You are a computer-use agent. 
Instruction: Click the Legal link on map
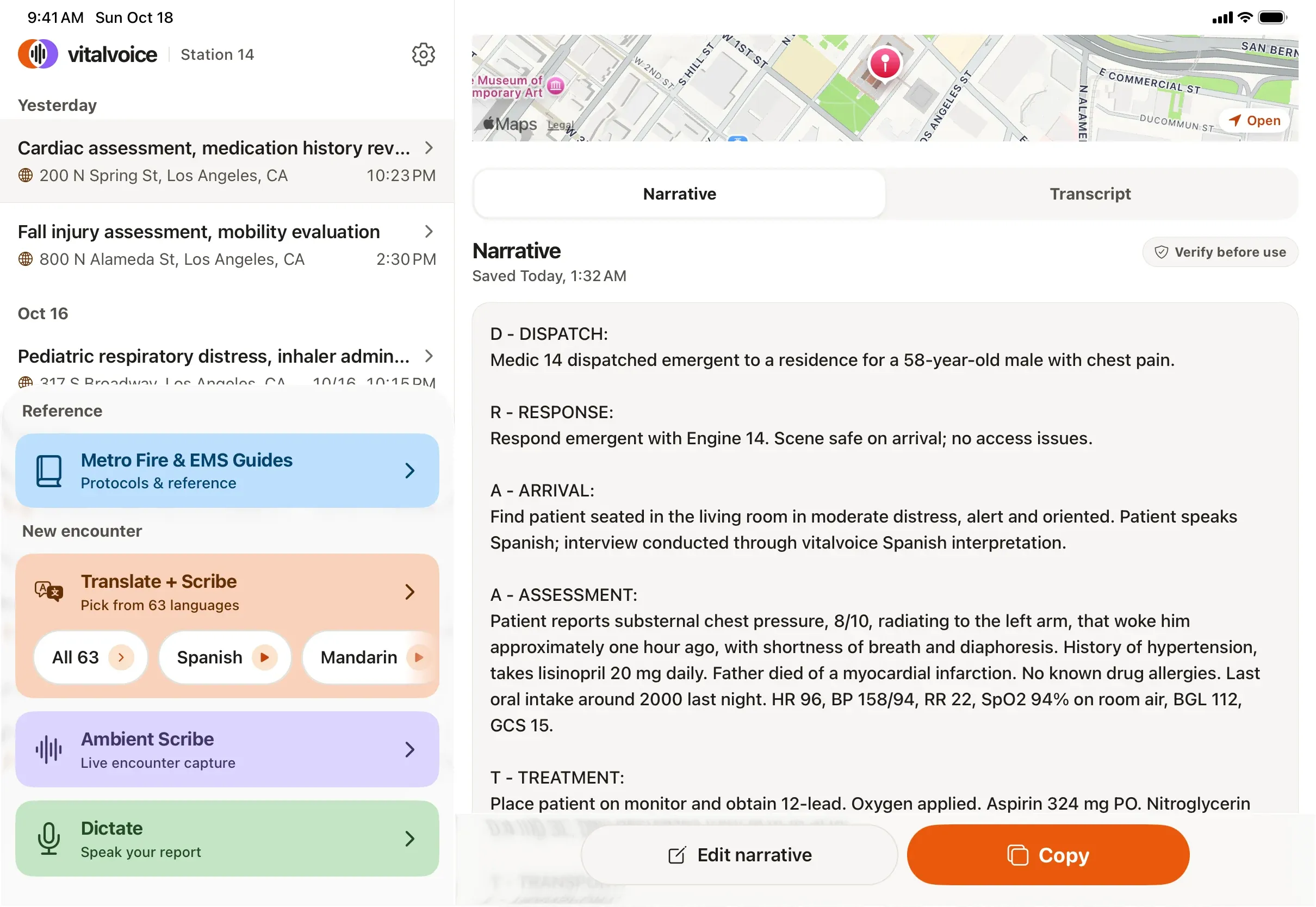[x=560, y=126]
